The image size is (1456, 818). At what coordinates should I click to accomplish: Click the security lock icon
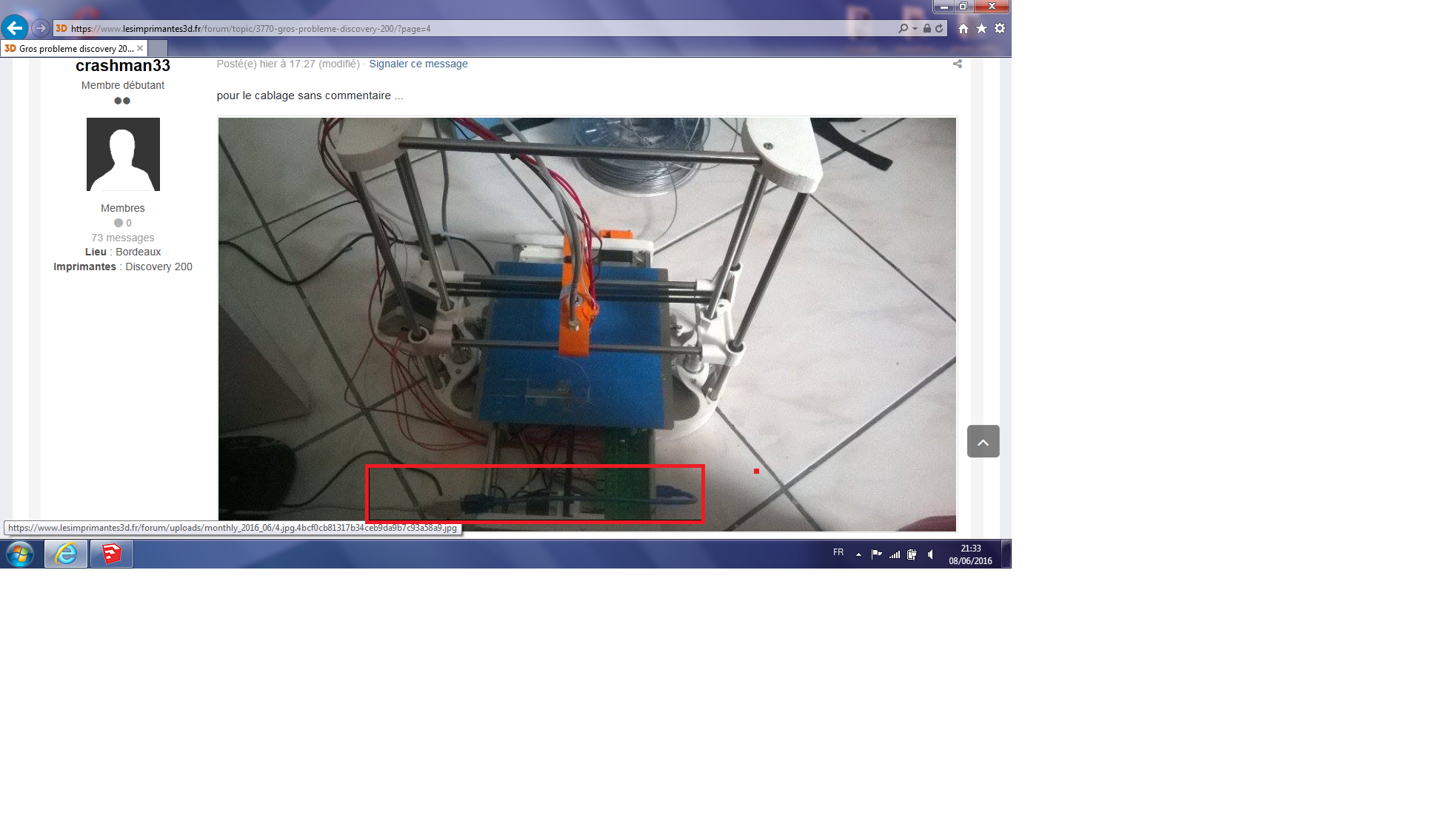[x=927, y=28]
